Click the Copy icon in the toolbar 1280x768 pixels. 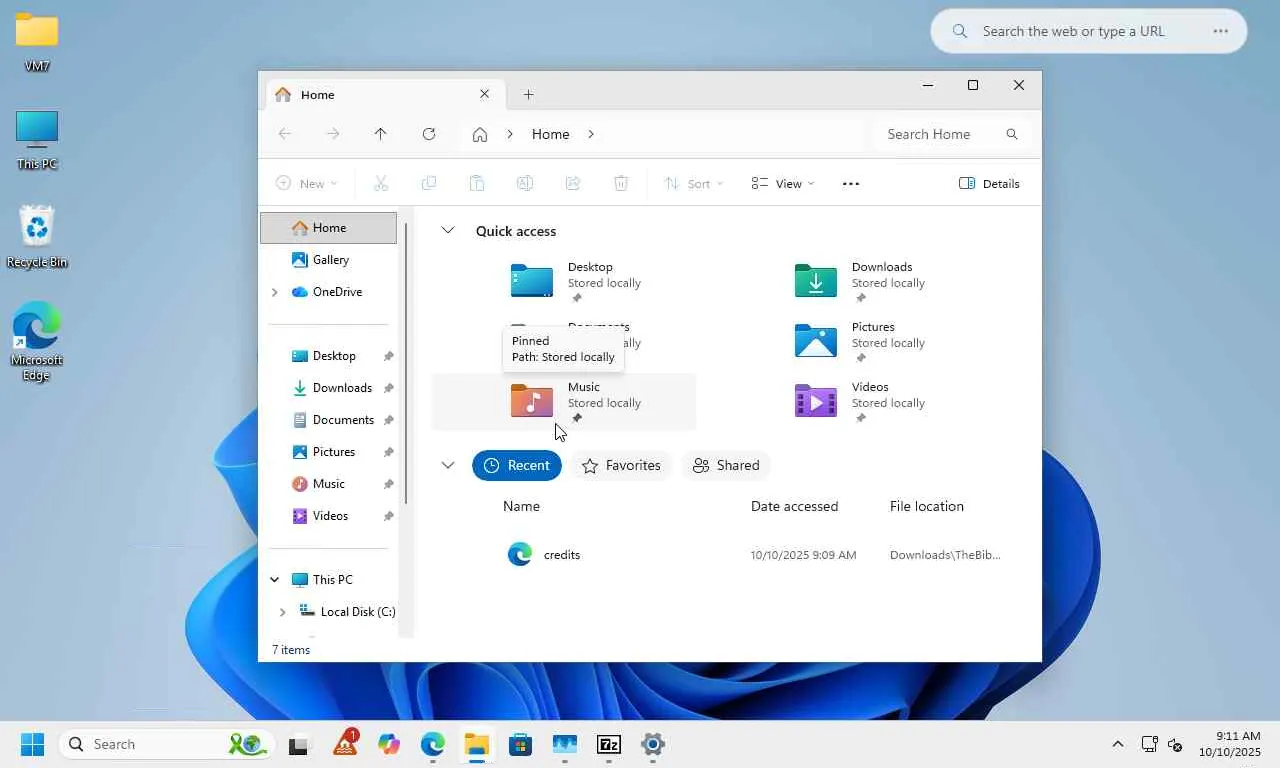point(429,183)
